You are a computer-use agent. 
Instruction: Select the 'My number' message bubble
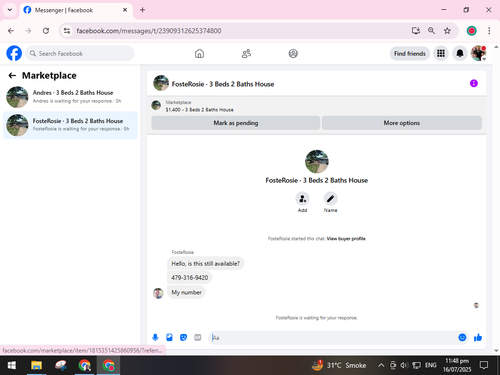(186, 292)
